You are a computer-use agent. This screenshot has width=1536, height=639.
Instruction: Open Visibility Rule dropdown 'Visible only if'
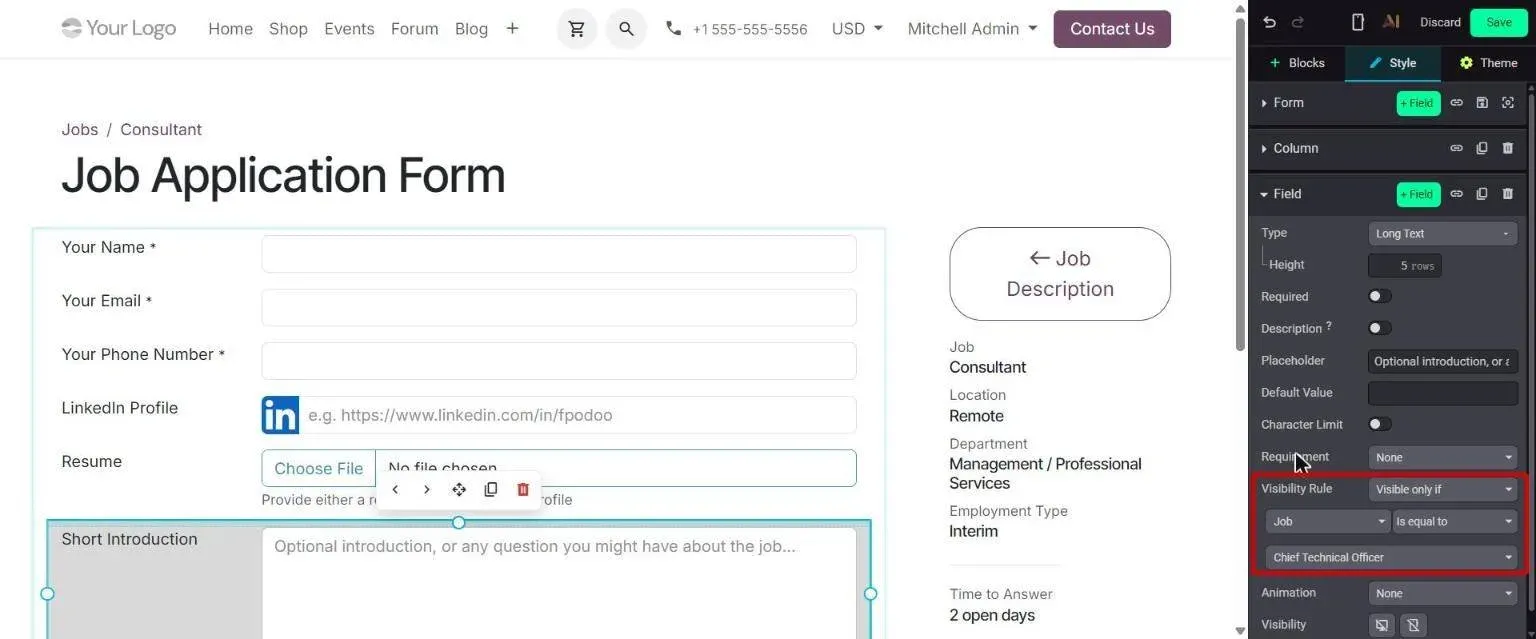pyautogui.click(x=1442, y=490)
